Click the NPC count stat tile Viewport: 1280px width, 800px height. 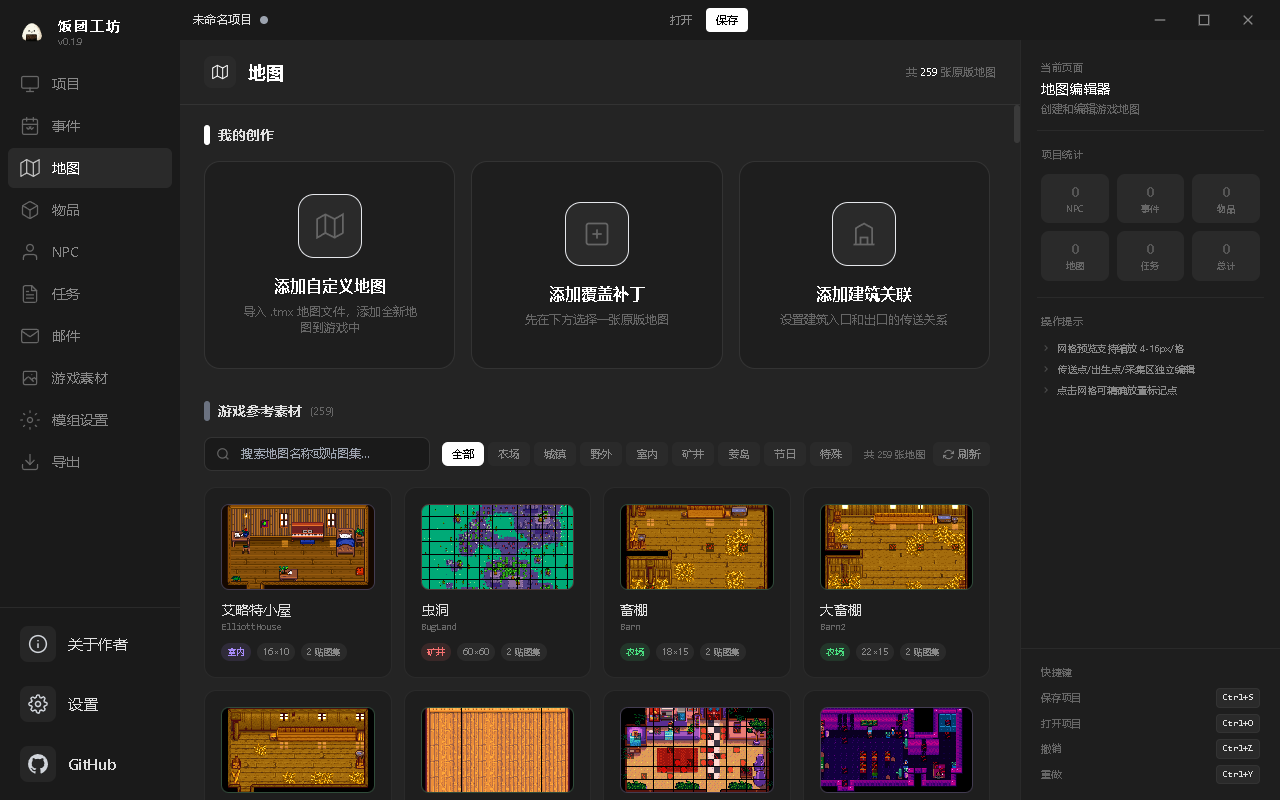(1075, 199)
